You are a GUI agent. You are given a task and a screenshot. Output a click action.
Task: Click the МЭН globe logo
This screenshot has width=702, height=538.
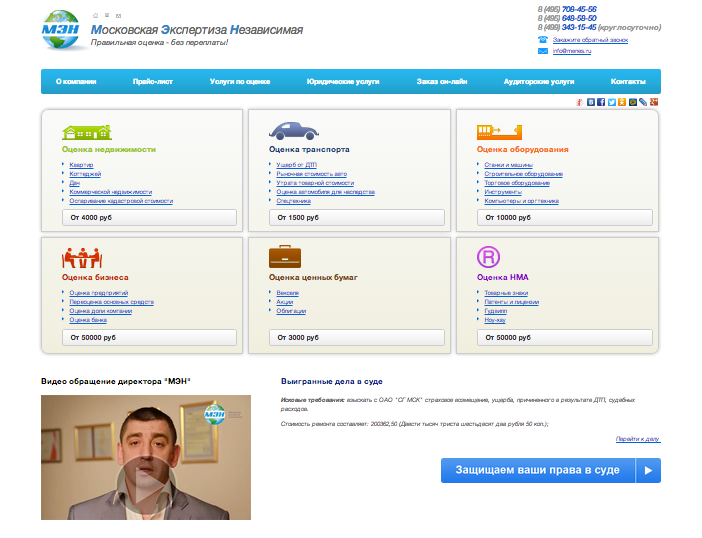(x=60, y=30)
